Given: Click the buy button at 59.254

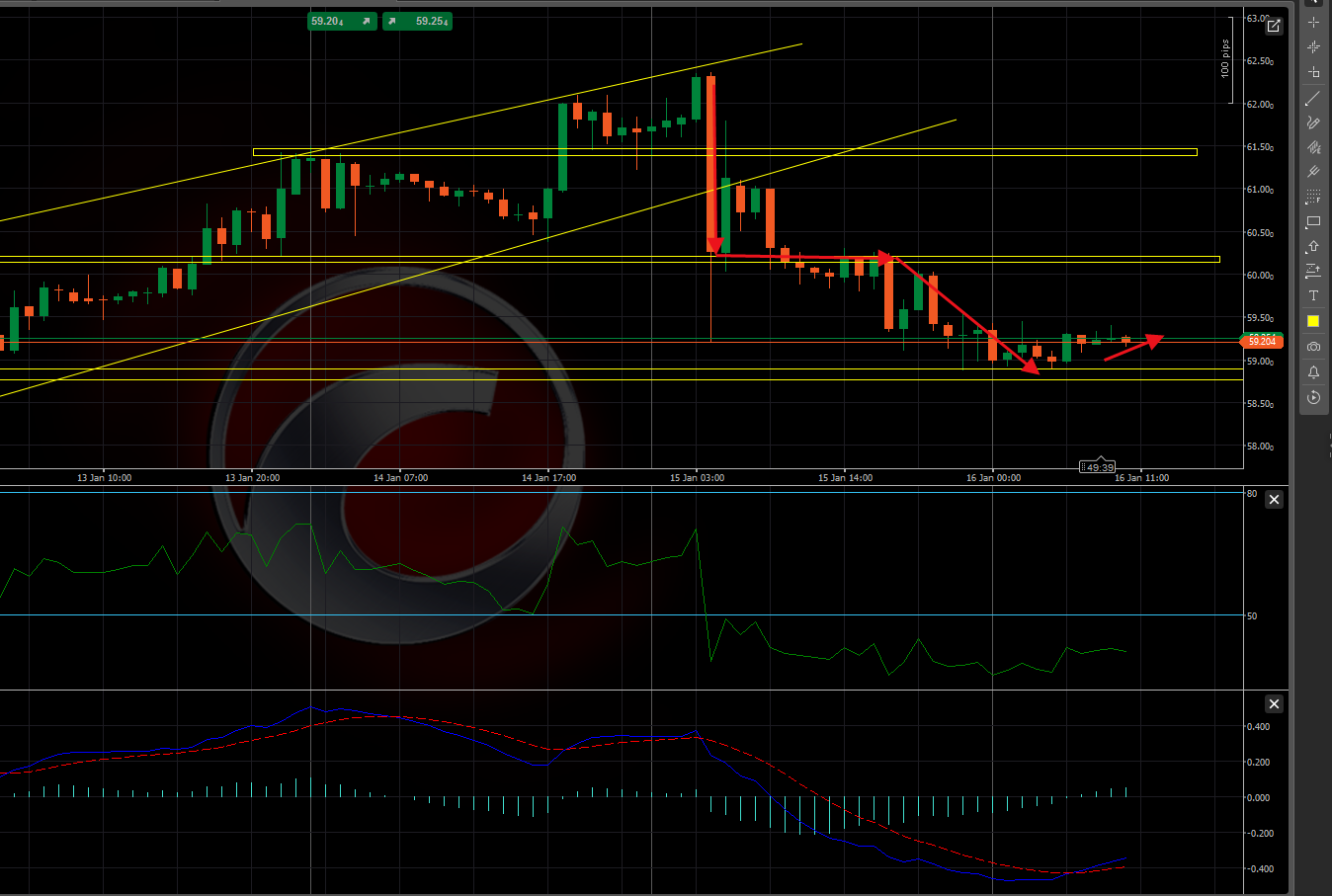Looking at the screenshot, I should pos(417,21).
